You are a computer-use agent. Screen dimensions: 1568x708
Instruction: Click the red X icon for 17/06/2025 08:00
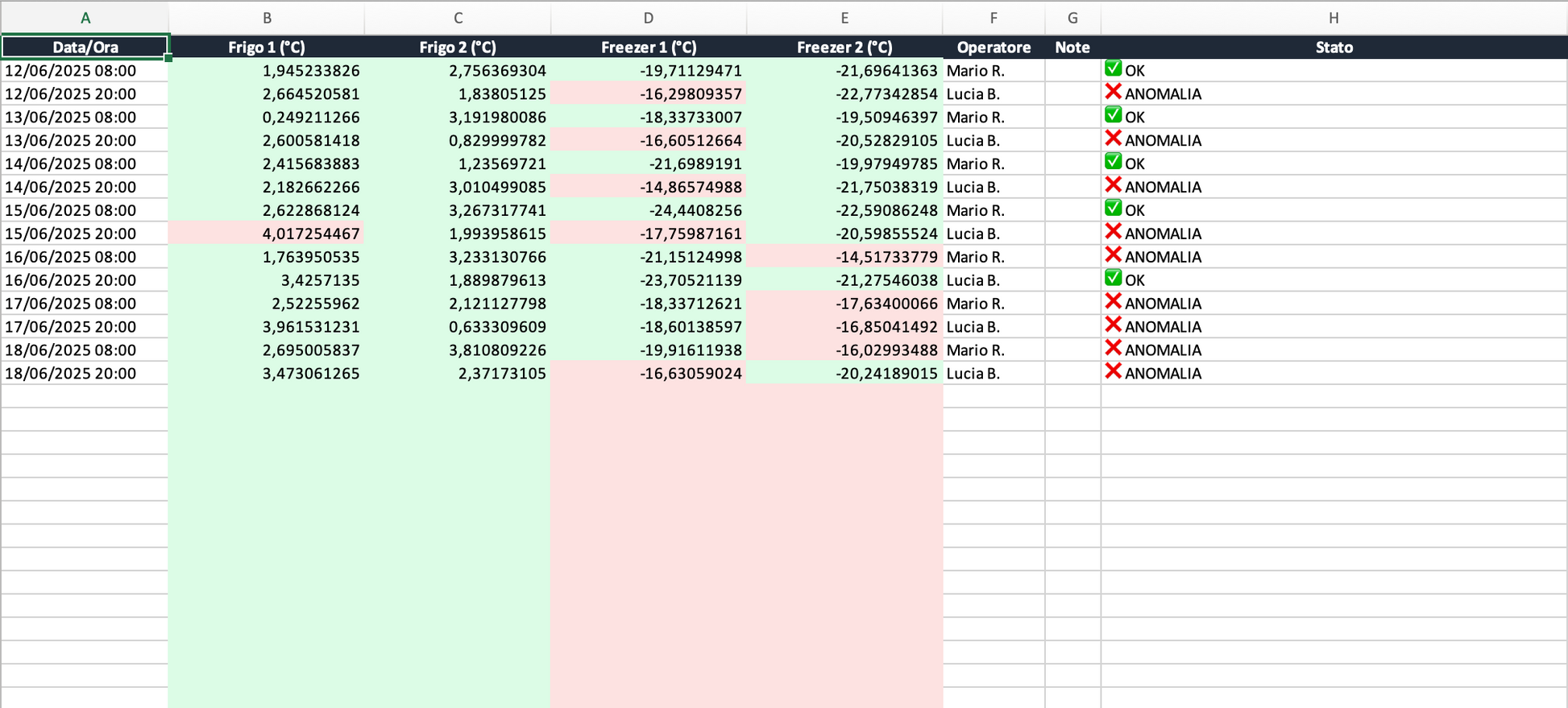pos(1113,302)
